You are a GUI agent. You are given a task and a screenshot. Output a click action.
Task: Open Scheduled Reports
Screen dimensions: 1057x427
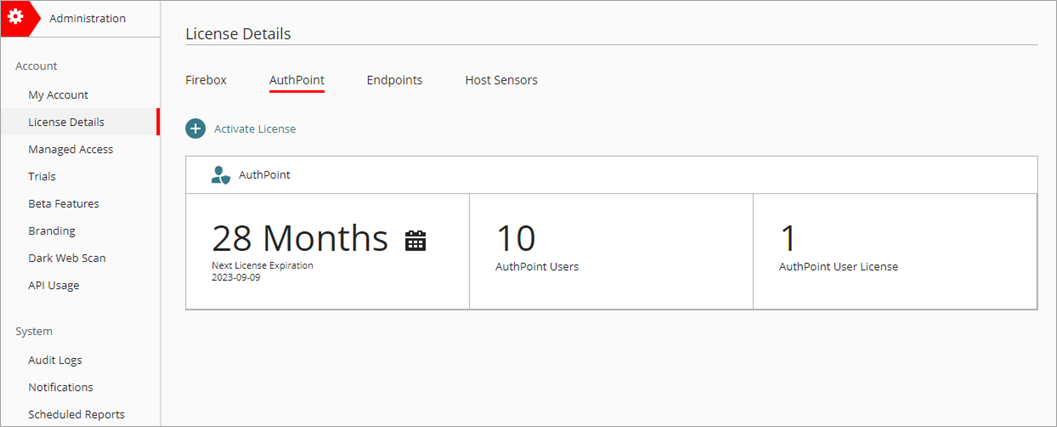tap(76, 414)
